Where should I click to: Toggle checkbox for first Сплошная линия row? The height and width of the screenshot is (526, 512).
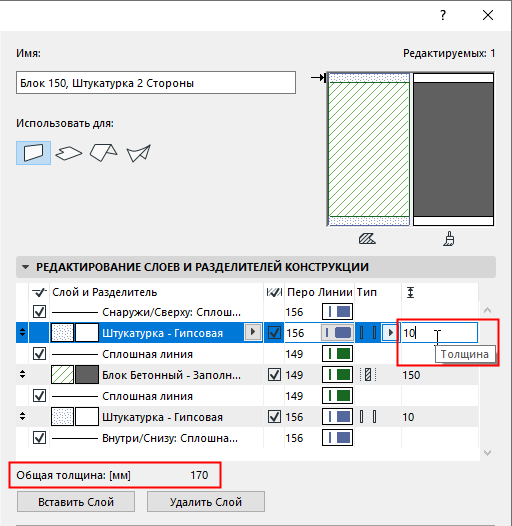coord(39,354)
